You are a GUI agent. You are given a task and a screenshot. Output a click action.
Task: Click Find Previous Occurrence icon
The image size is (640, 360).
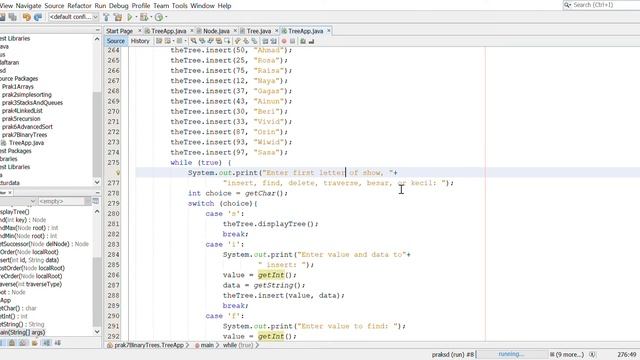point(202,41)
